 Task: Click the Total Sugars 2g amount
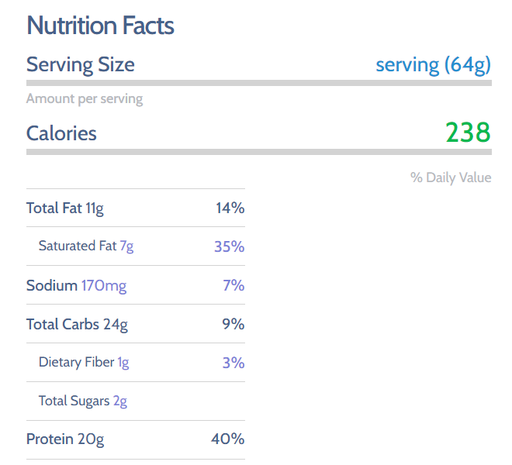pyautogui.click(x=120, y=401)
